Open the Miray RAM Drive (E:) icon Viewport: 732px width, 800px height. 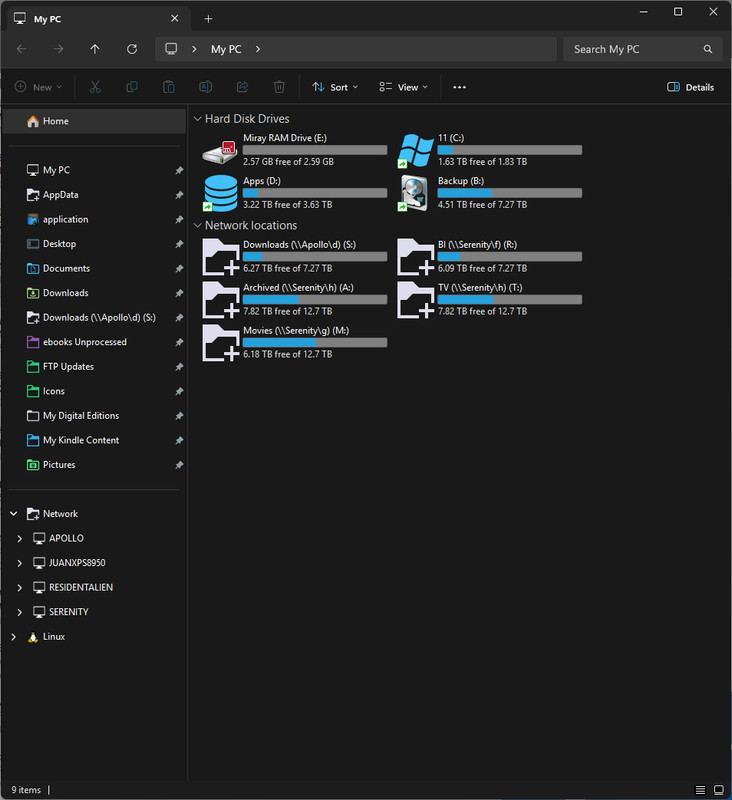coord(220,151)
